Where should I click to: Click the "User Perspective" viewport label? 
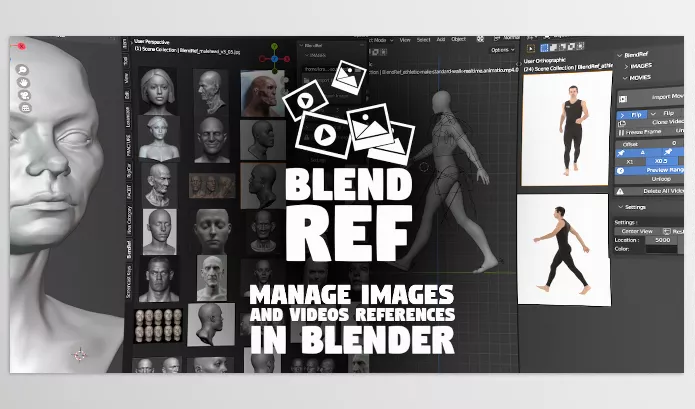coord(152,42)
